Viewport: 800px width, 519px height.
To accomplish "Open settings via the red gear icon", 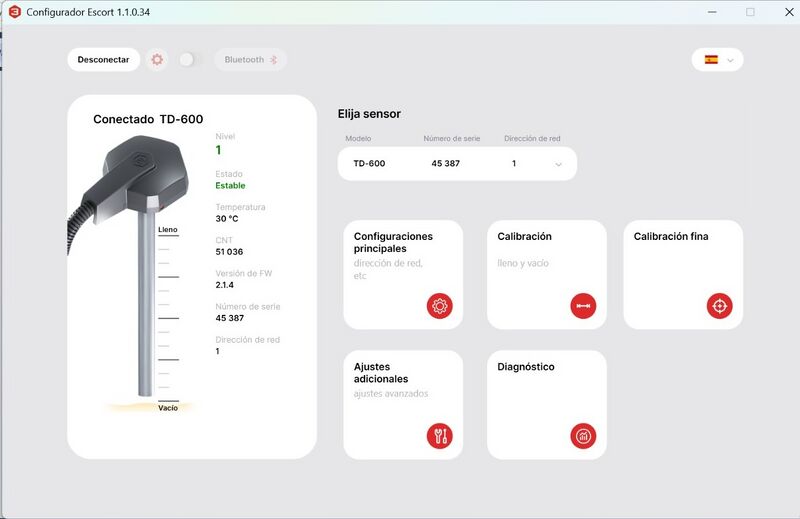I will [x=157, y=60].
